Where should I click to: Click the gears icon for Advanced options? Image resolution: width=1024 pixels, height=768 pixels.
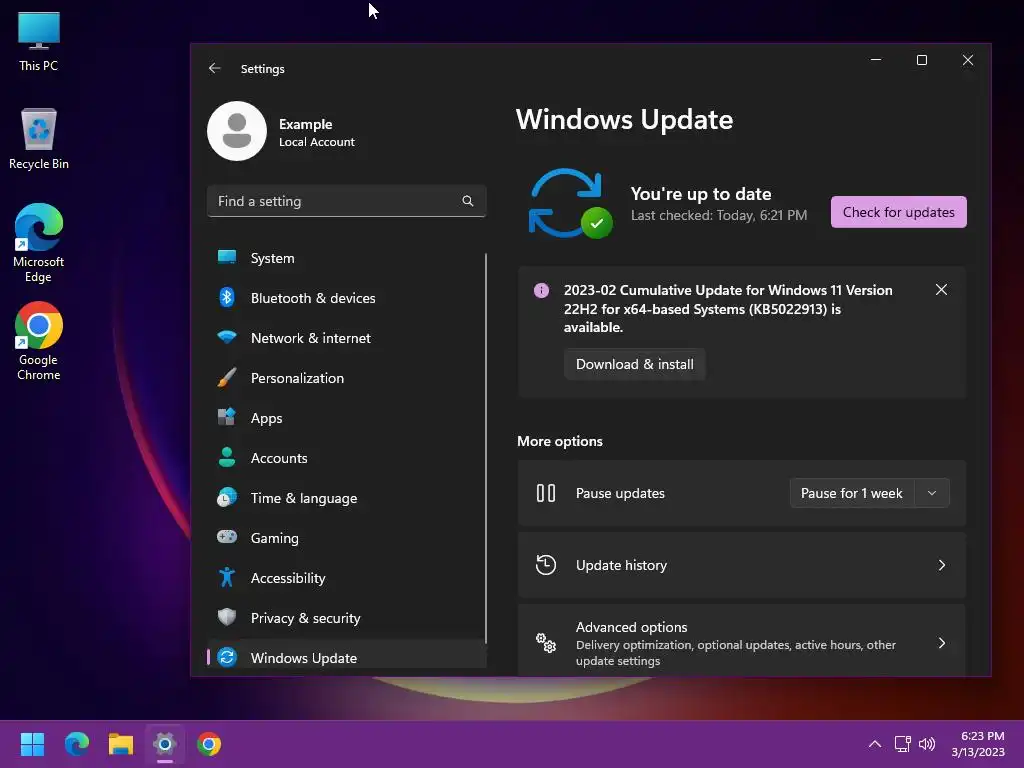546,643
